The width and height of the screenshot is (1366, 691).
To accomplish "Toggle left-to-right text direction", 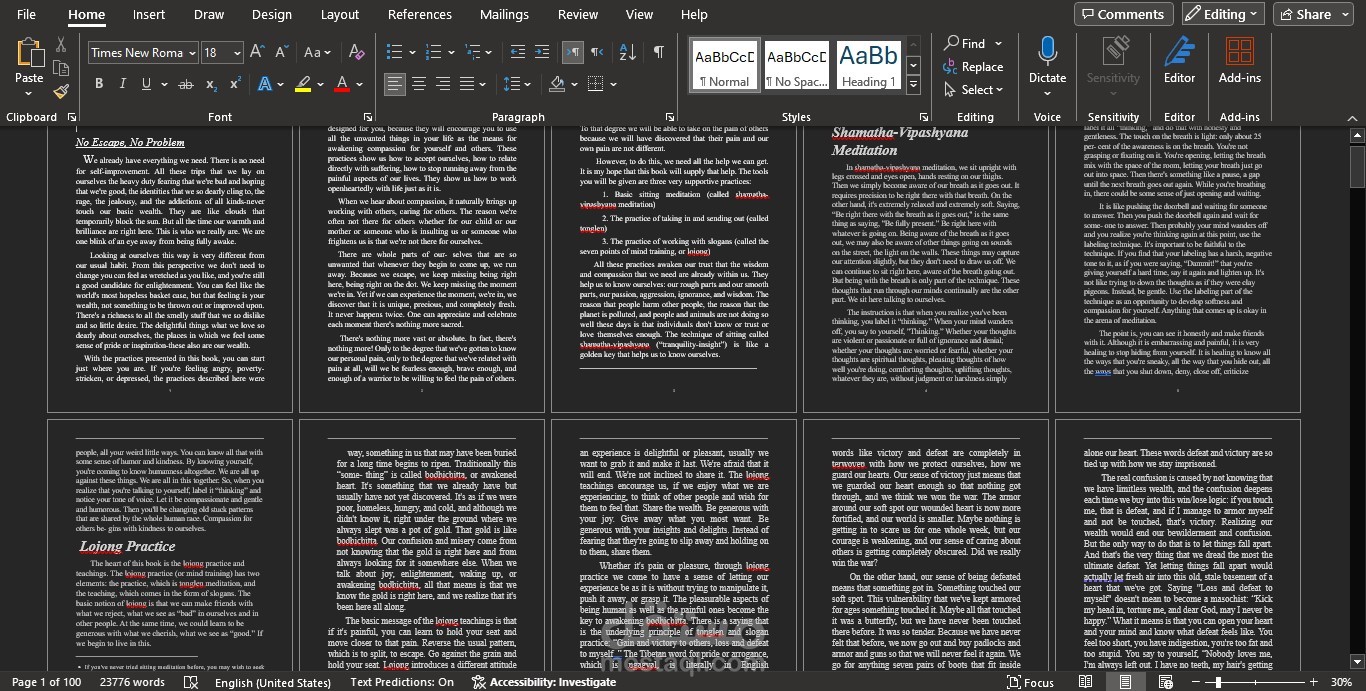I will 573,52.
